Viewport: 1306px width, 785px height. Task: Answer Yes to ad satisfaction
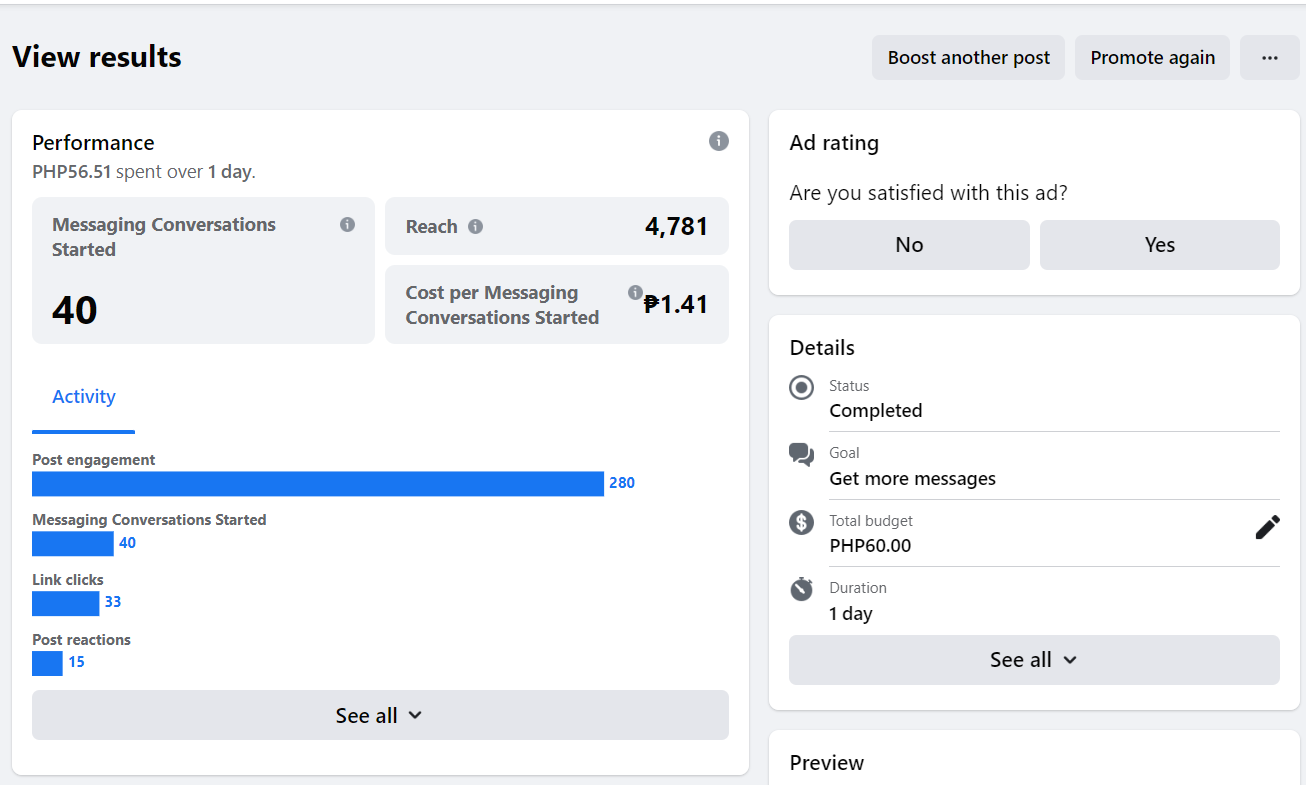[1159, 245]
